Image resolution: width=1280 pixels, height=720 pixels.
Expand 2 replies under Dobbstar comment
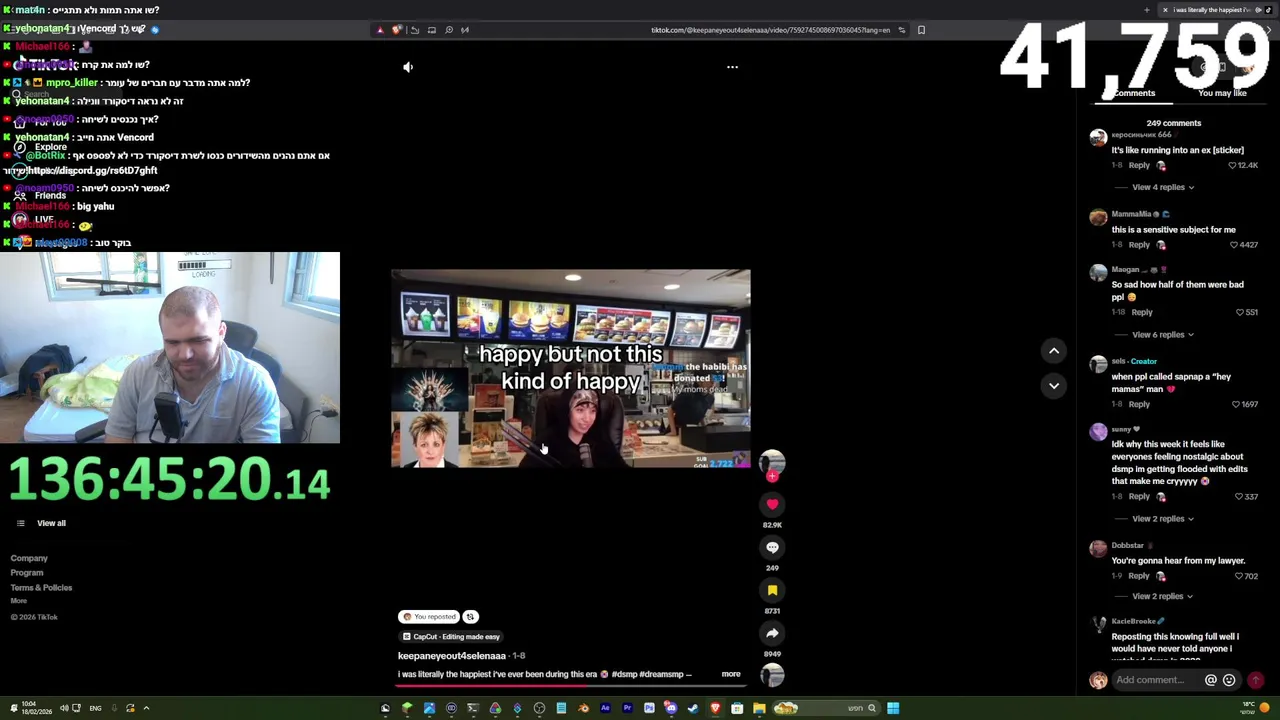[1163, 596]
